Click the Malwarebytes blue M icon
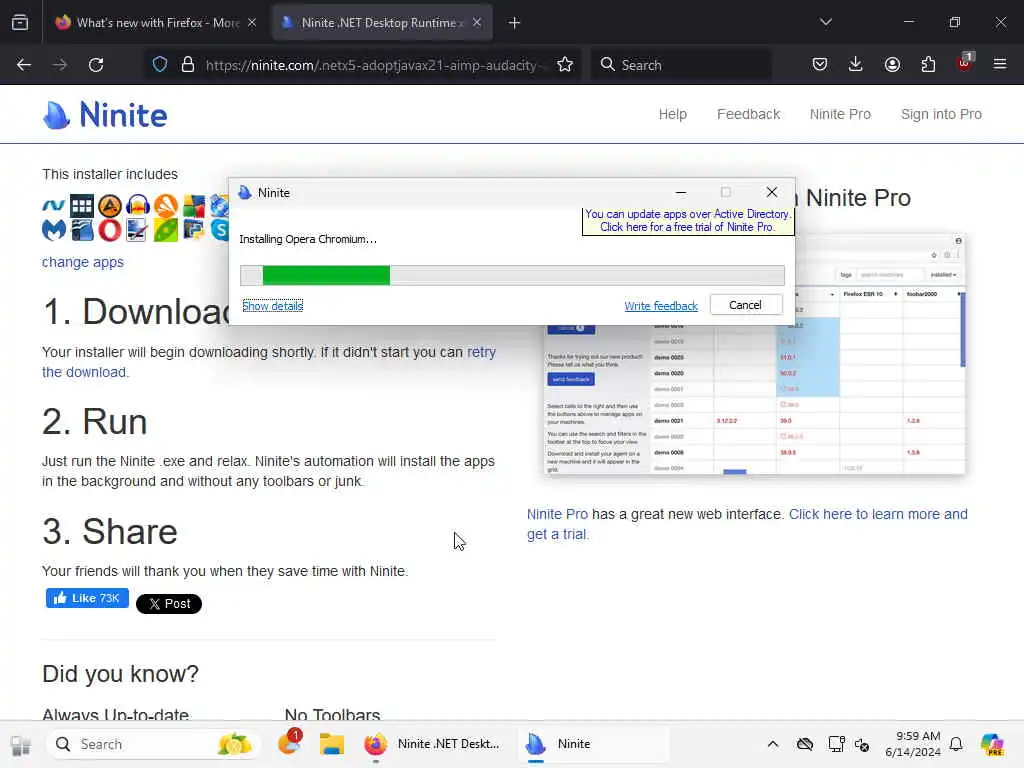 (54, 230)
